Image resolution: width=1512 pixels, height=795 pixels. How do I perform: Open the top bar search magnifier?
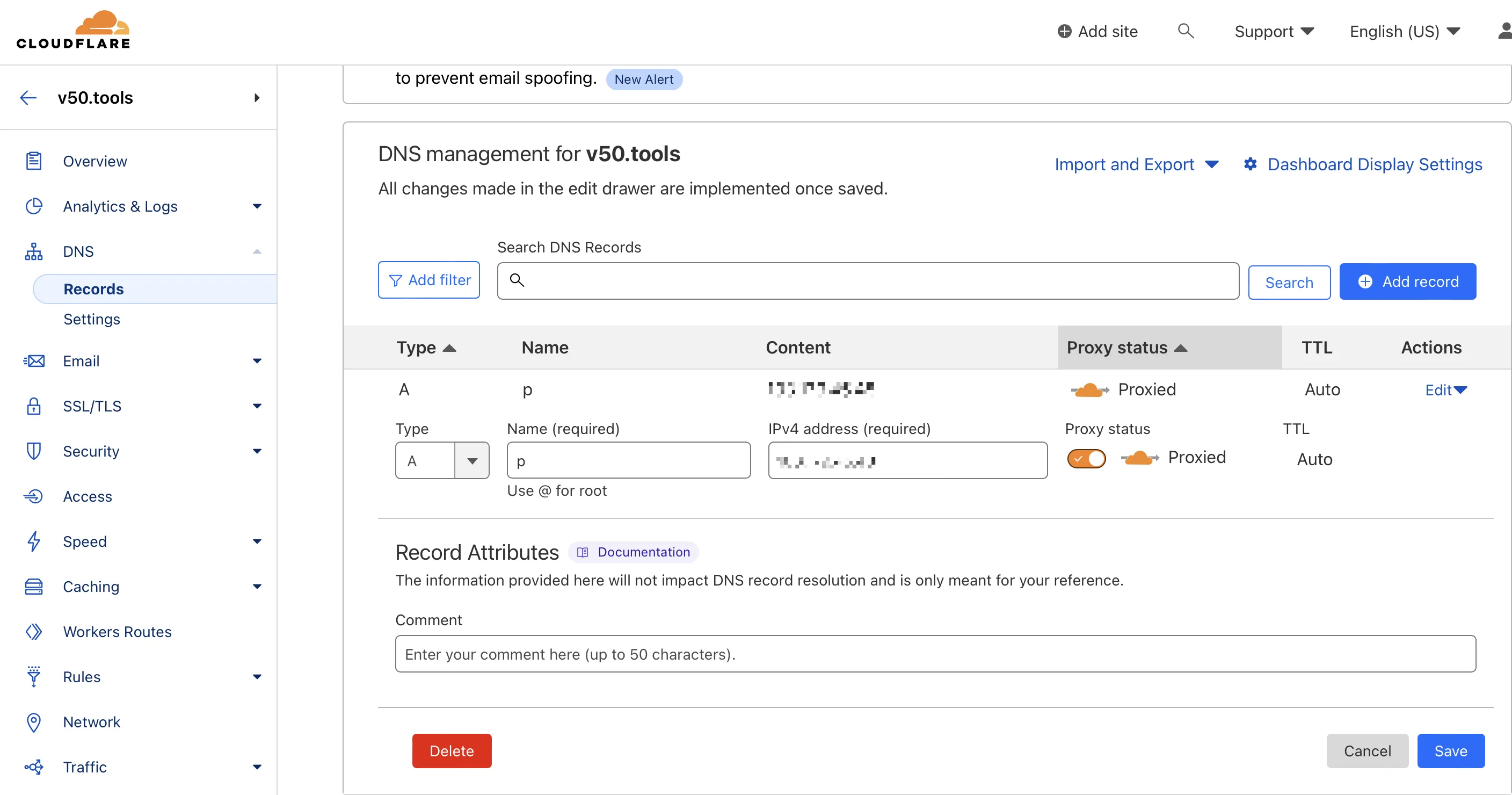[1185, 31]
